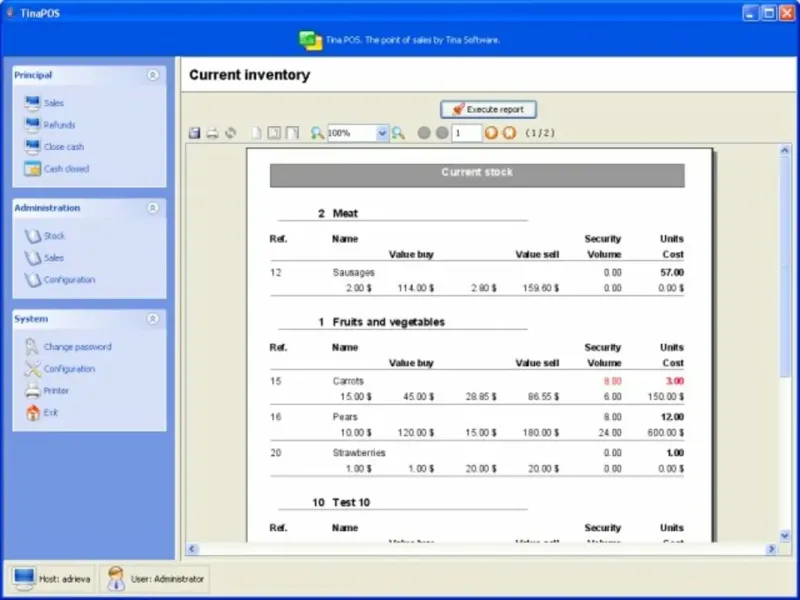The image size is (800, 600).
Task: Open Printer in the System panel
Action: pos(56,391)
